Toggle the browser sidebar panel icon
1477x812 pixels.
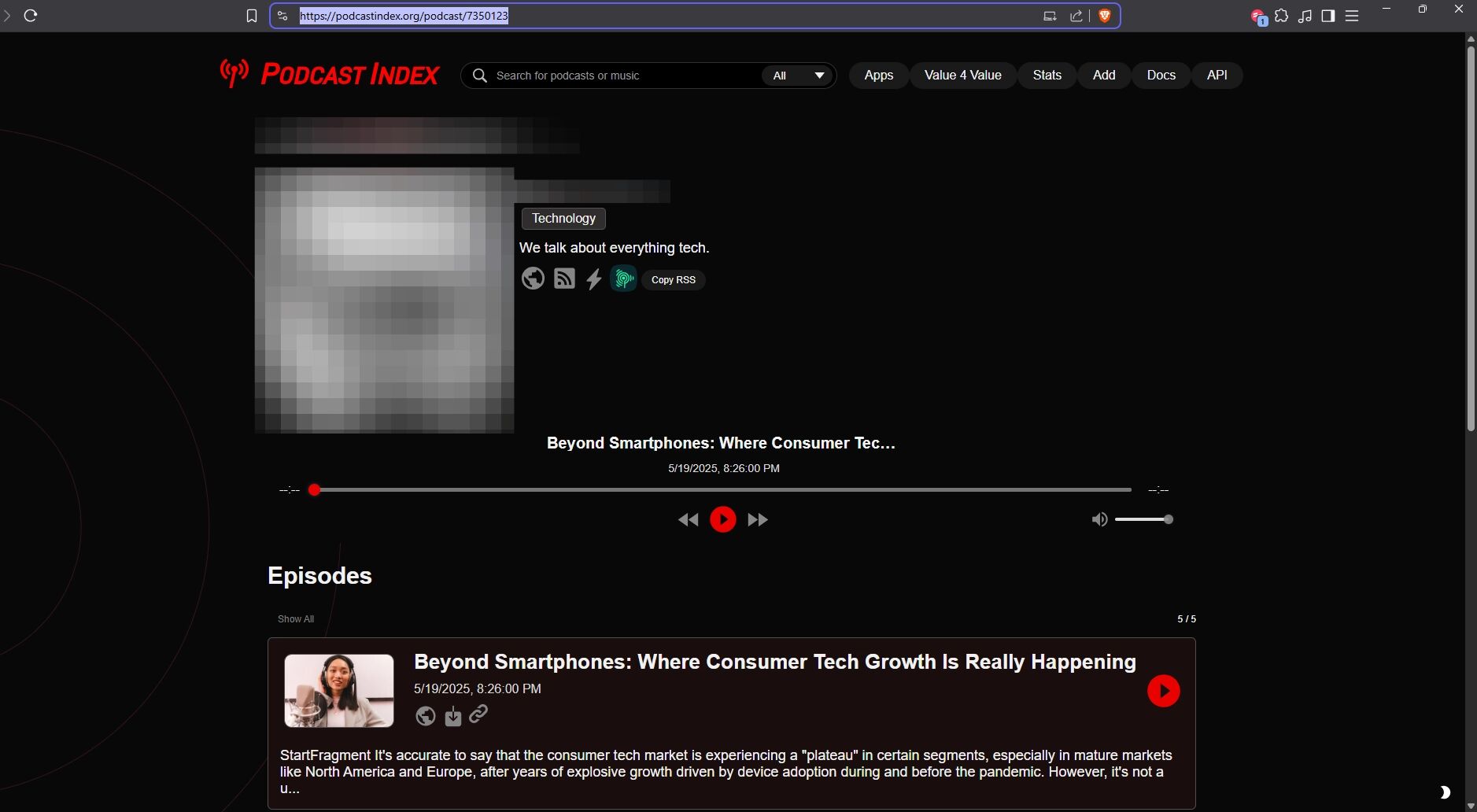(1328, 16)
